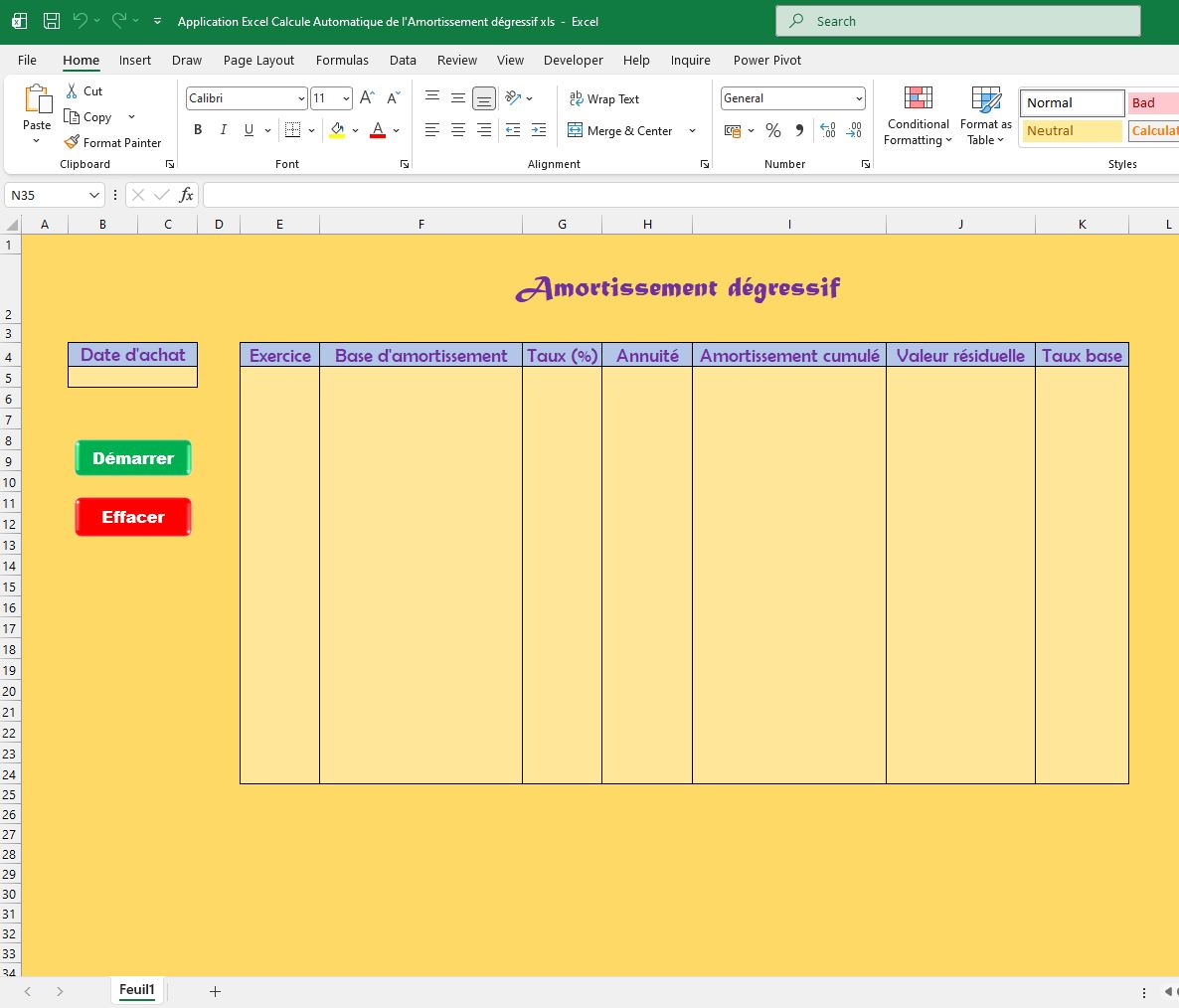Switch to the Formulas tab
The image size is (1179, 1008).
(x=342, y=60)
